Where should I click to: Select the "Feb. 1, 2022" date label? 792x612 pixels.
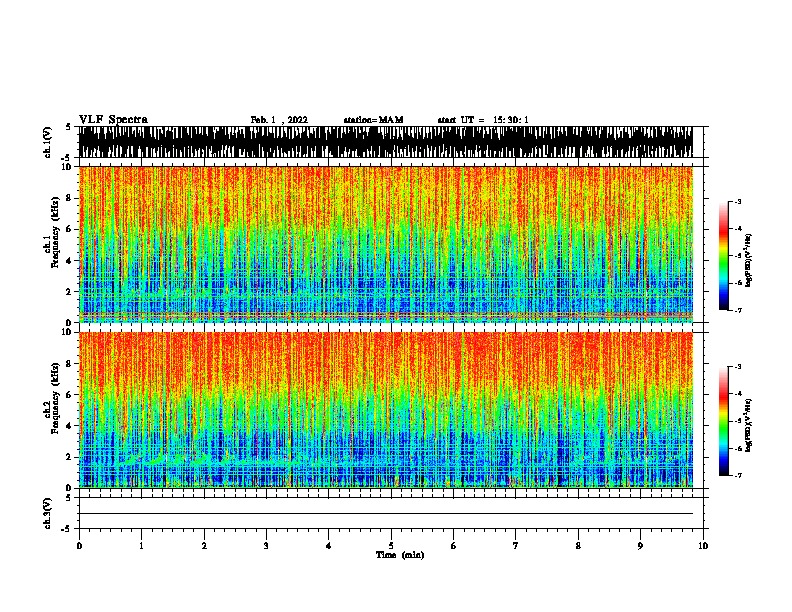279,120
